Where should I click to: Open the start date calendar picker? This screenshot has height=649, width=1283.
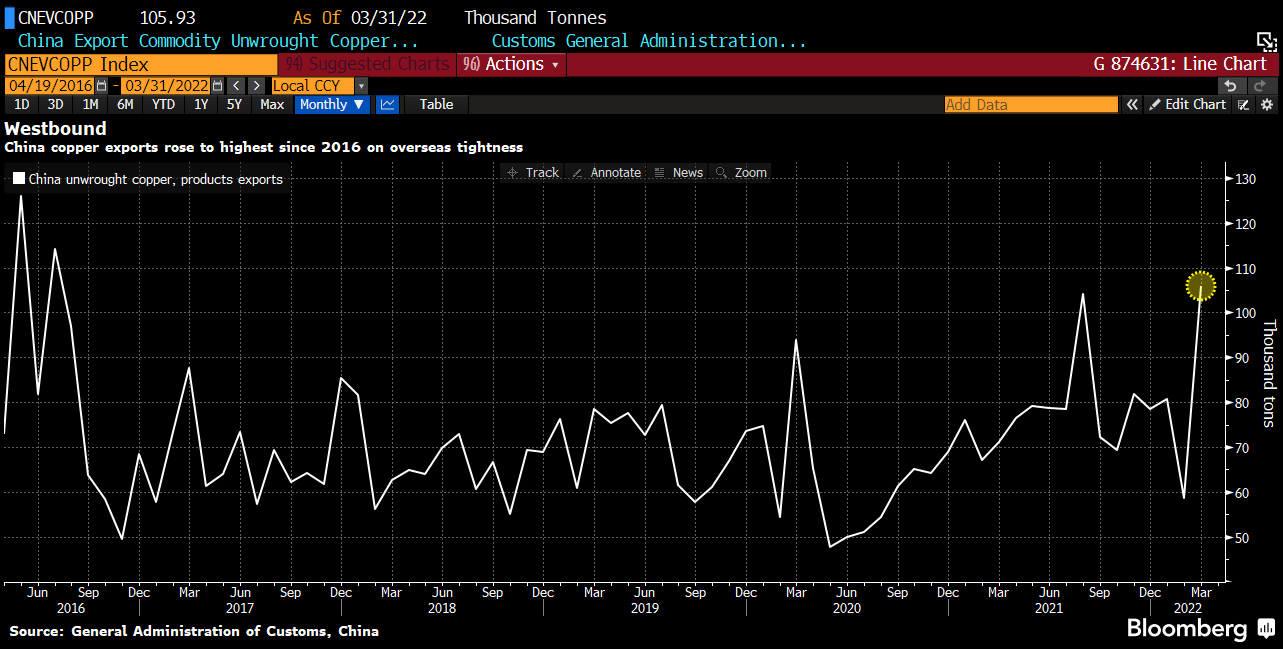point(102,86)
